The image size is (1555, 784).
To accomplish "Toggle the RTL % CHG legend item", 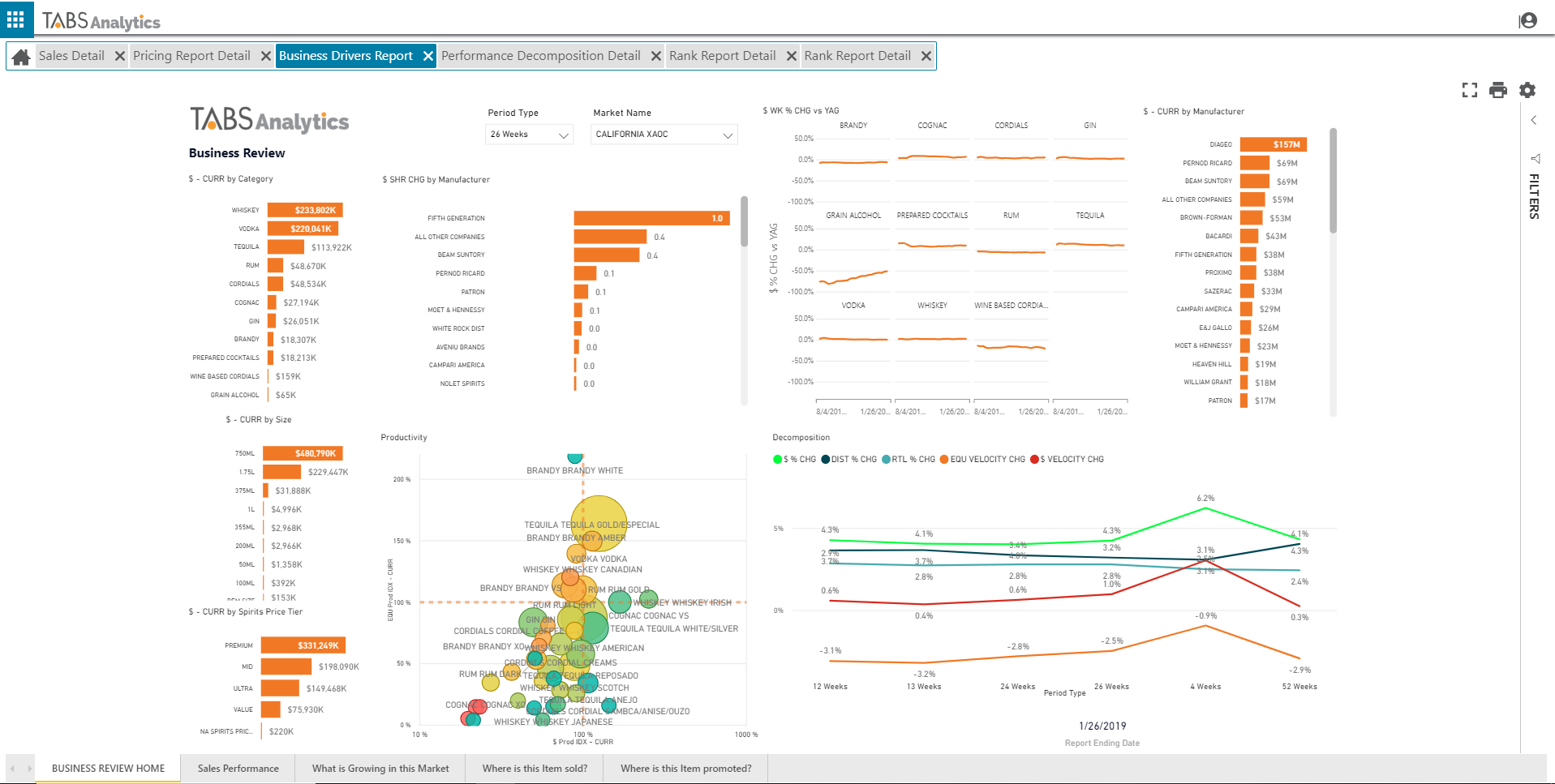I will (x=909, y=460).
